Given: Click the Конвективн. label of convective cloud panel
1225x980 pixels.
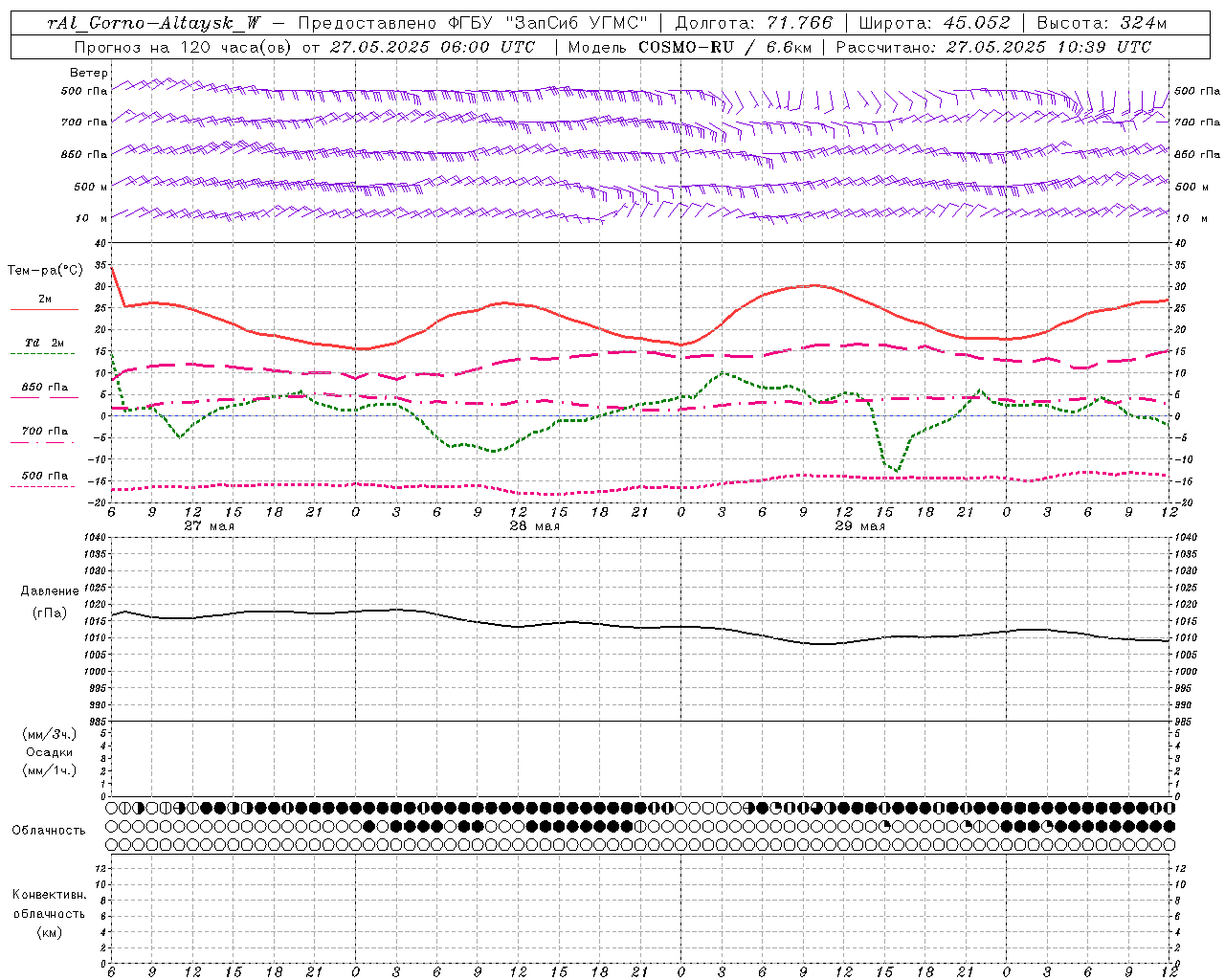Looking at the screenshot, I should click(x=49, y=895).
